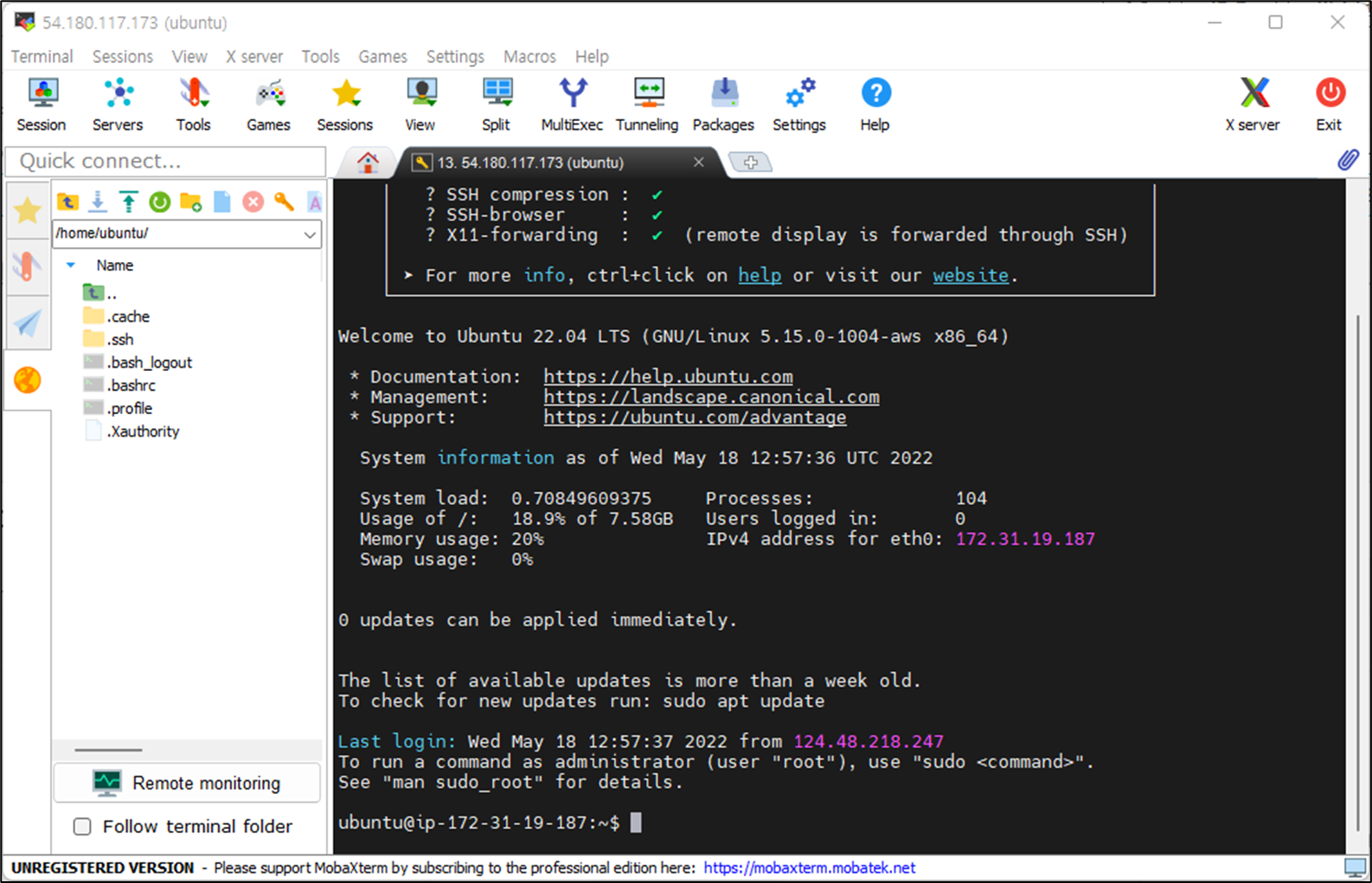Viewport: 1372px width, 883px height.
Task: Click the View toolbar icon
Action: [420, 105]
